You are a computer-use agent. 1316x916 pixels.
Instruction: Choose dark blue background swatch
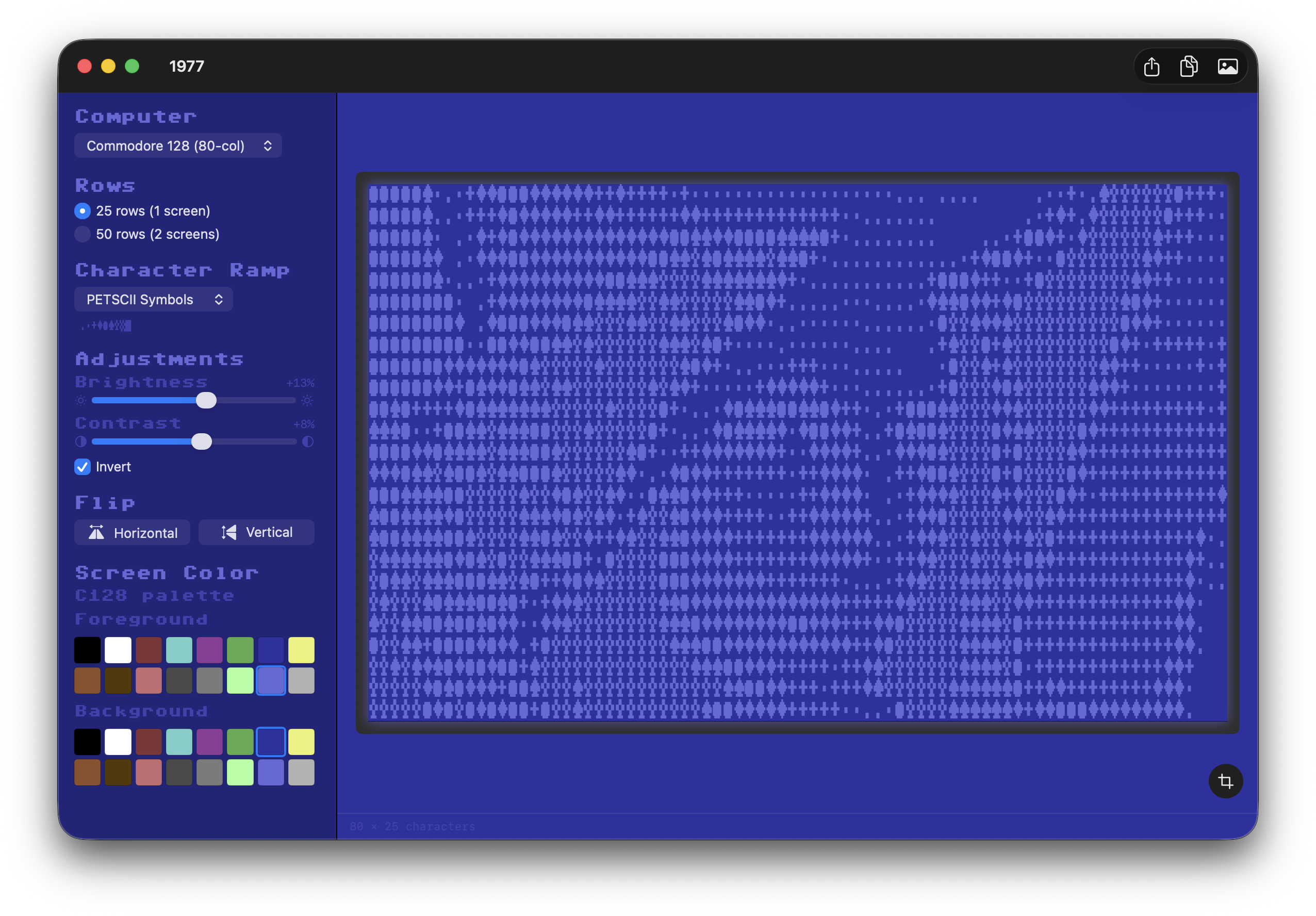(271, 742)
